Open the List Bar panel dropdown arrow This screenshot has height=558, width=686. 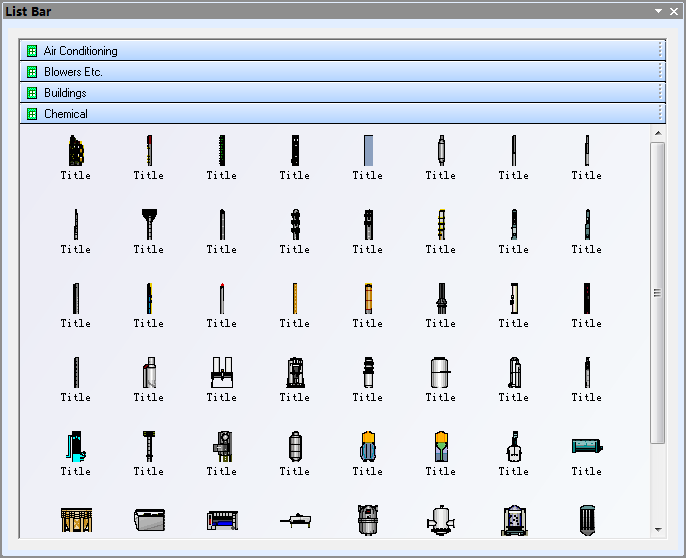click(659, 11)
